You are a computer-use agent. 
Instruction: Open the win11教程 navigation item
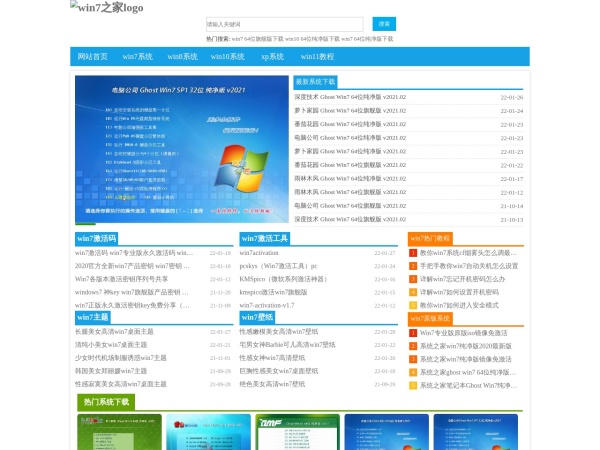[x=317, y=57]
